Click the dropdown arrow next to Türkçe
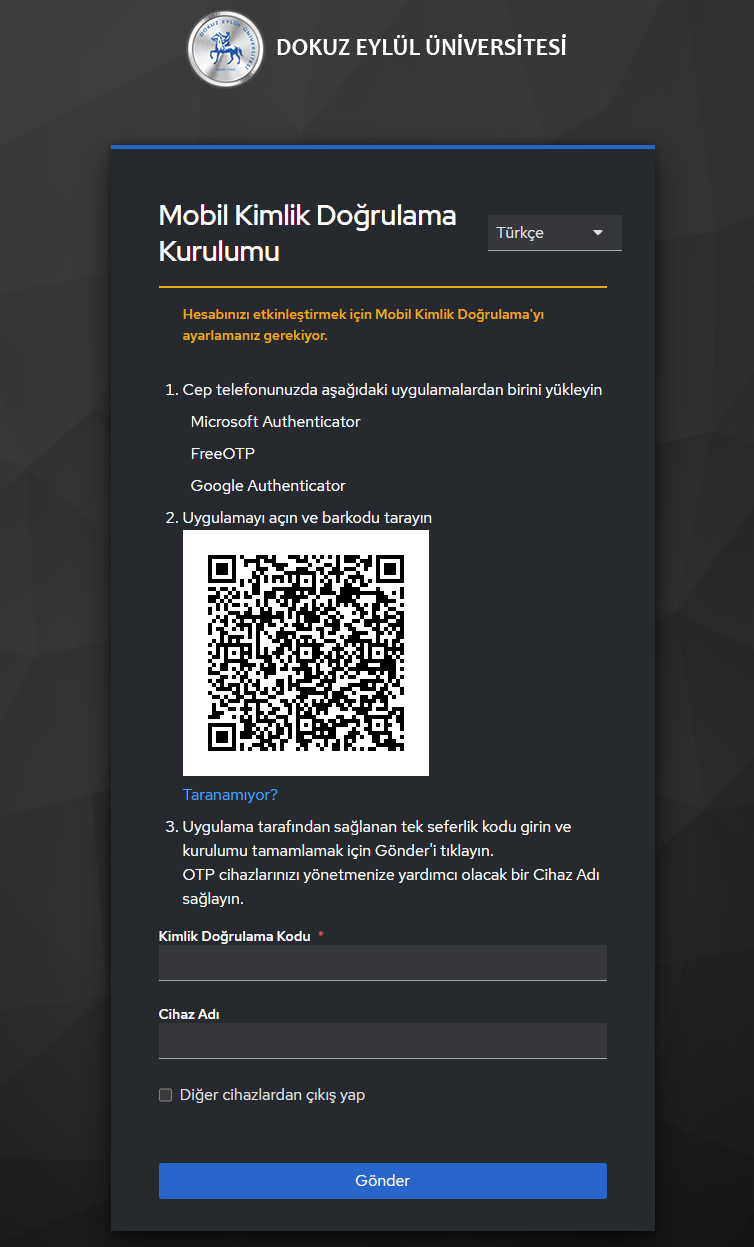 (x=598, y=233)
